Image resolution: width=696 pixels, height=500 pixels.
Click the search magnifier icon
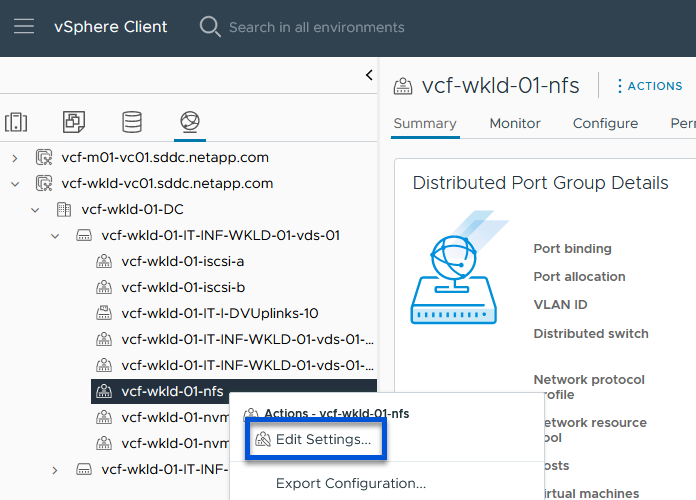click(210, 27)
